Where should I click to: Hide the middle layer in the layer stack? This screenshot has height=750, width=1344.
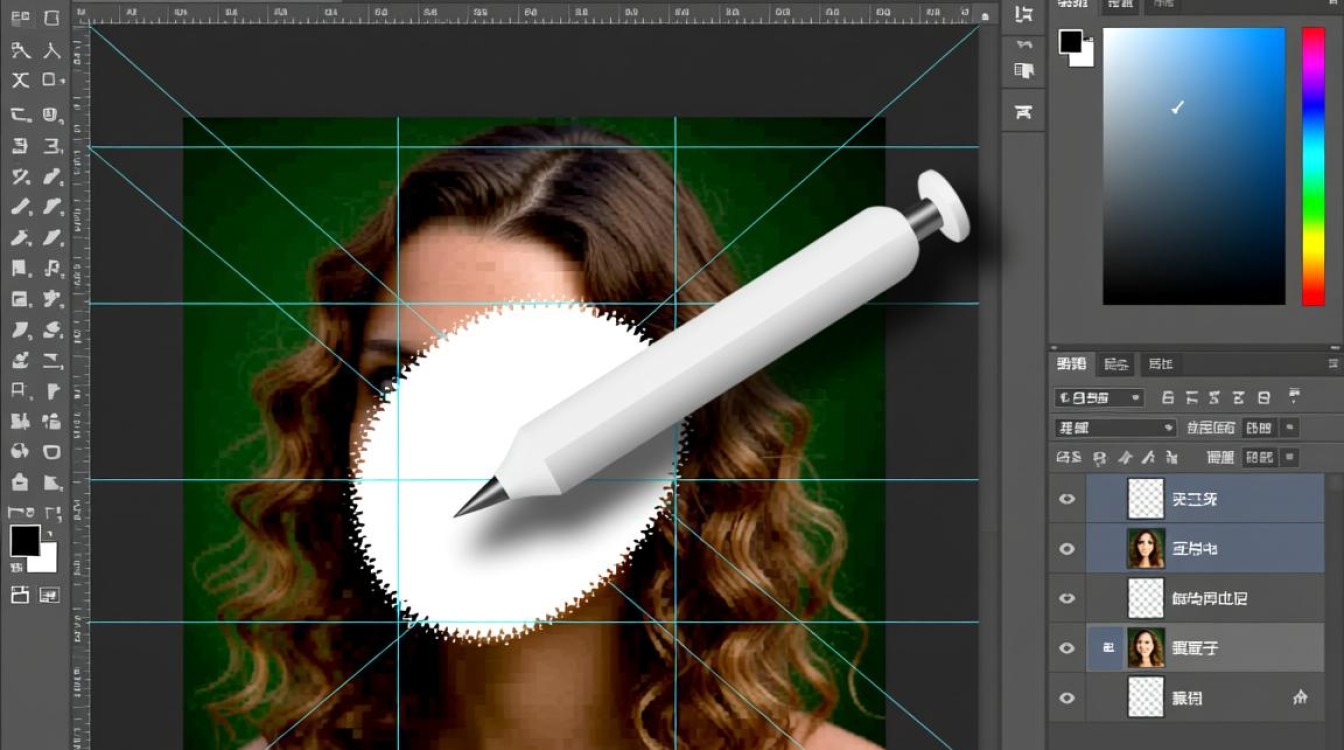click(x=1067, y=598)
